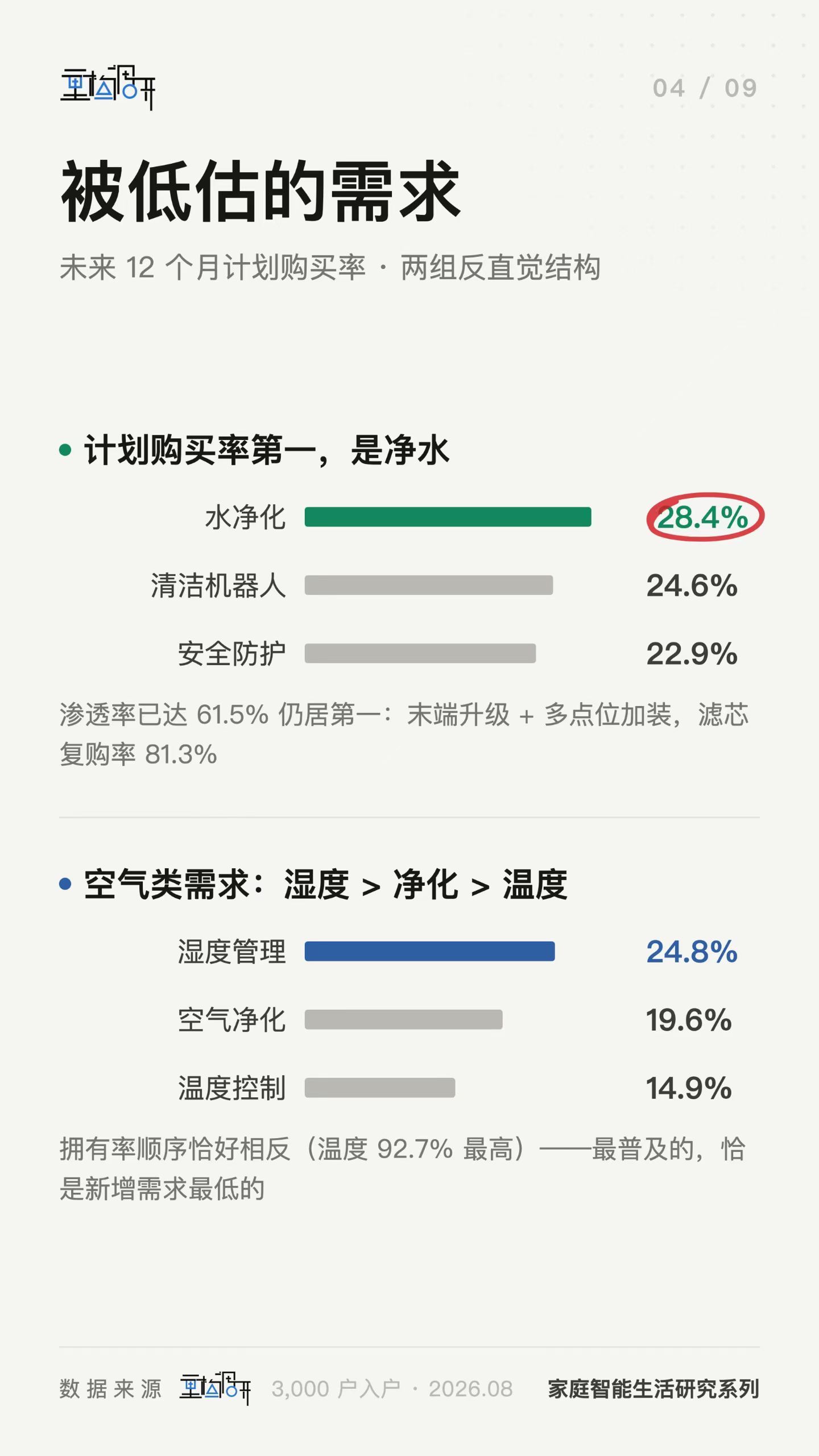Click the blue 湿度管理 bar
Image resolution: width=819 pixels, height=1456 pixels.
[x=429, y=951]
